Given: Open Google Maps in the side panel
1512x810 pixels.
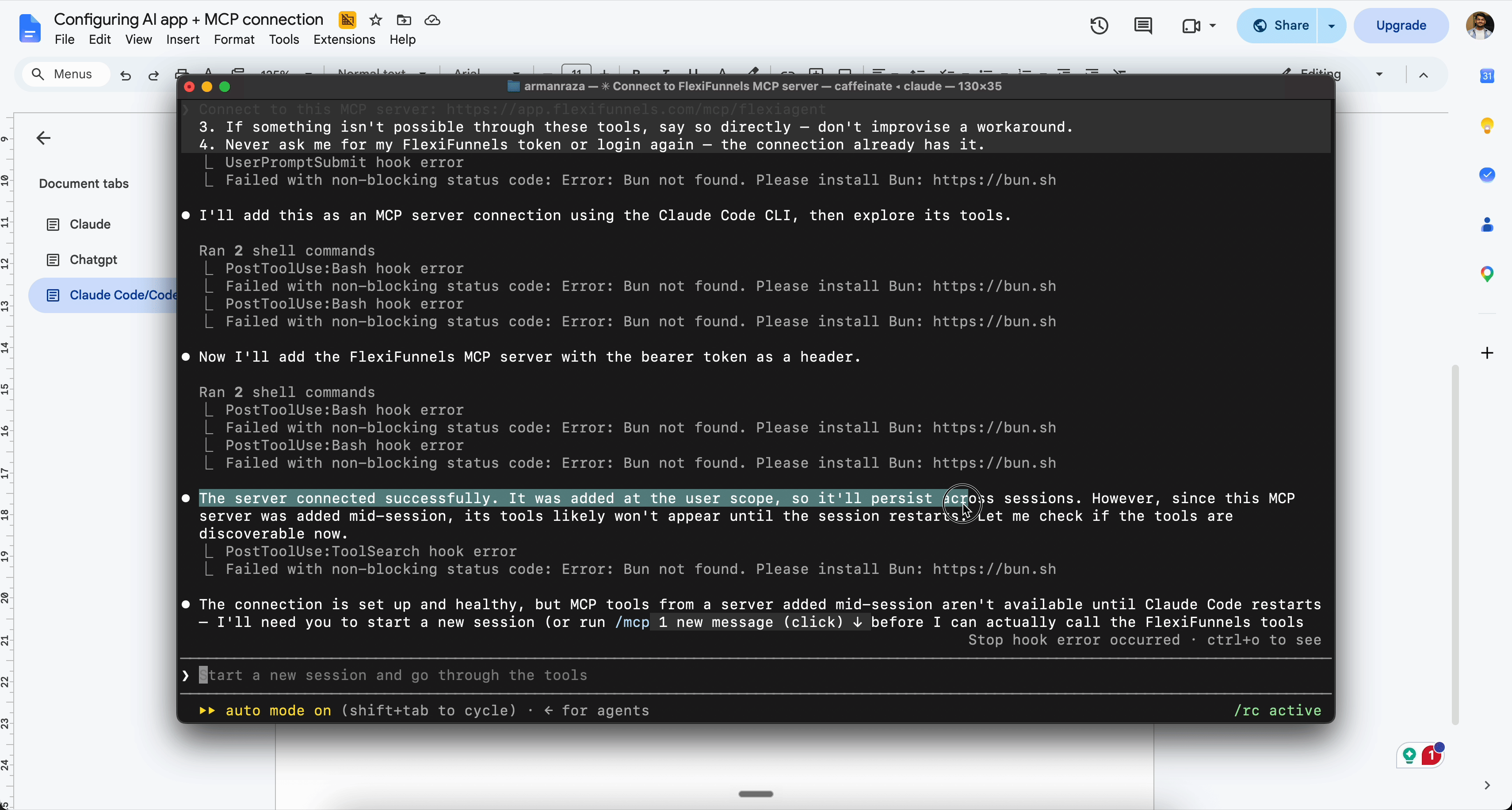Looking at the screenshot, I should (1487, 274).
